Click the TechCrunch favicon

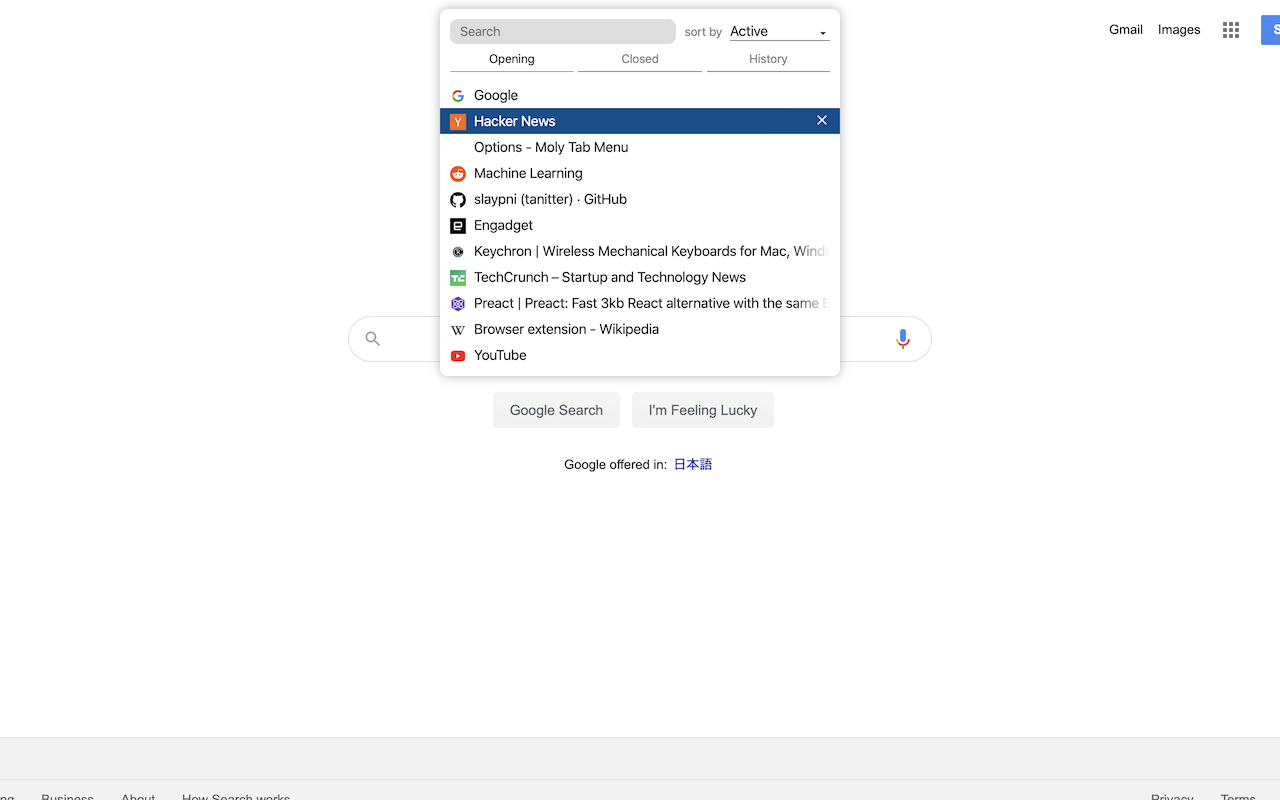pyautogui.click(x=458, y=278)
